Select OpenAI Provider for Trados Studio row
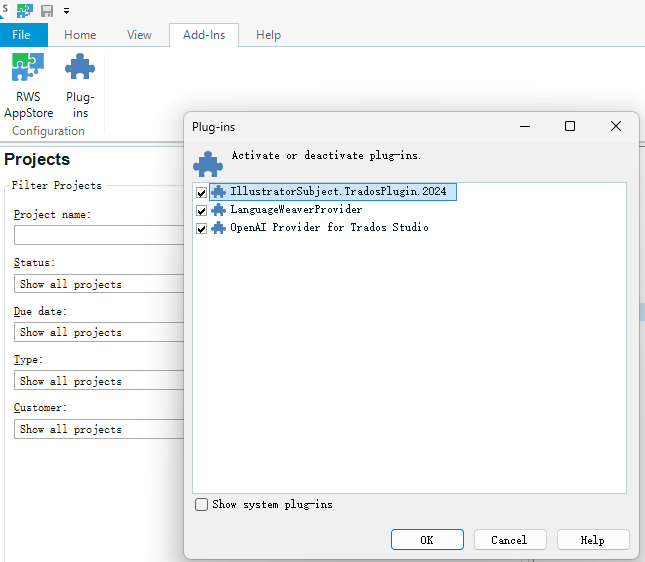 click(x=329, y=228)
